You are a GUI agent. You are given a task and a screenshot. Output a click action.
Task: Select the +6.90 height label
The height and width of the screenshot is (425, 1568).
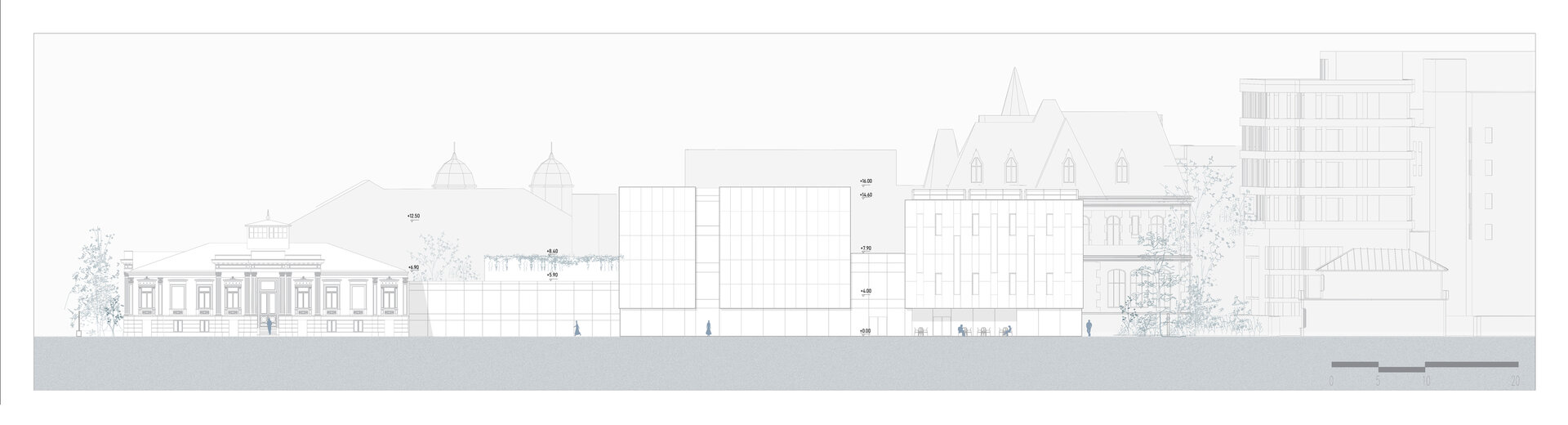coord(413,267)
